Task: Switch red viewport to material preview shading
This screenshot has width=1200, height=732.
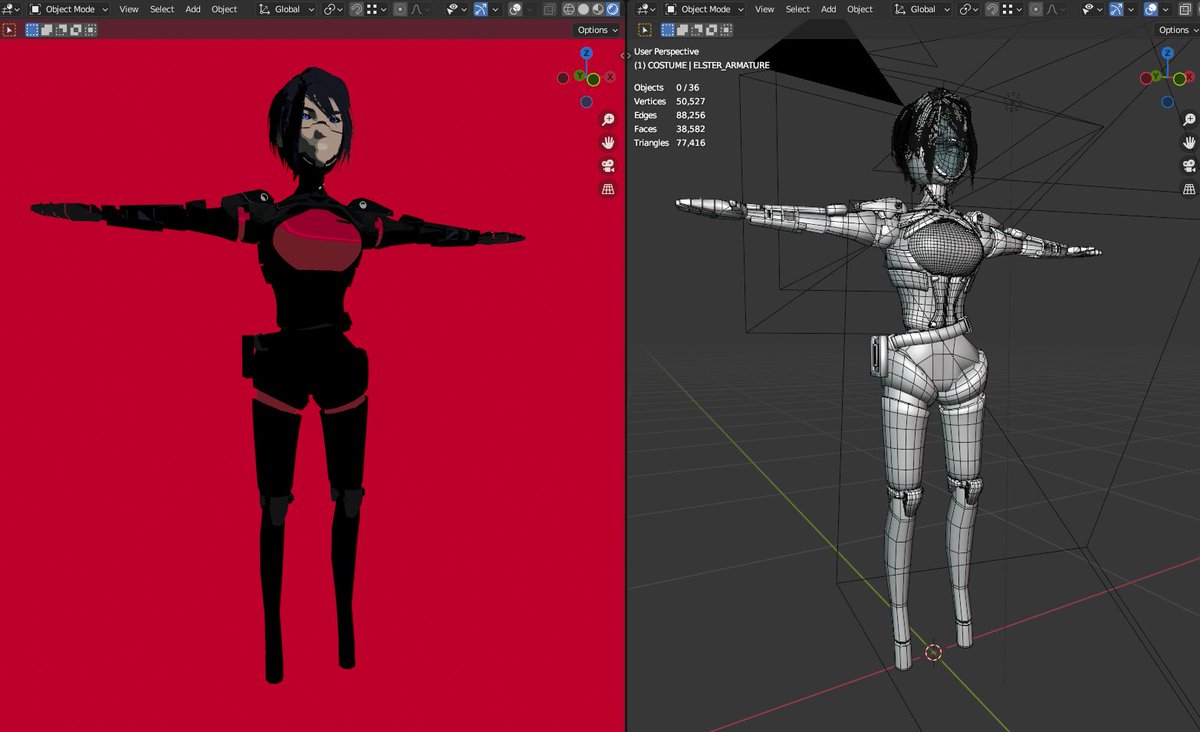Action: [598, 9]
